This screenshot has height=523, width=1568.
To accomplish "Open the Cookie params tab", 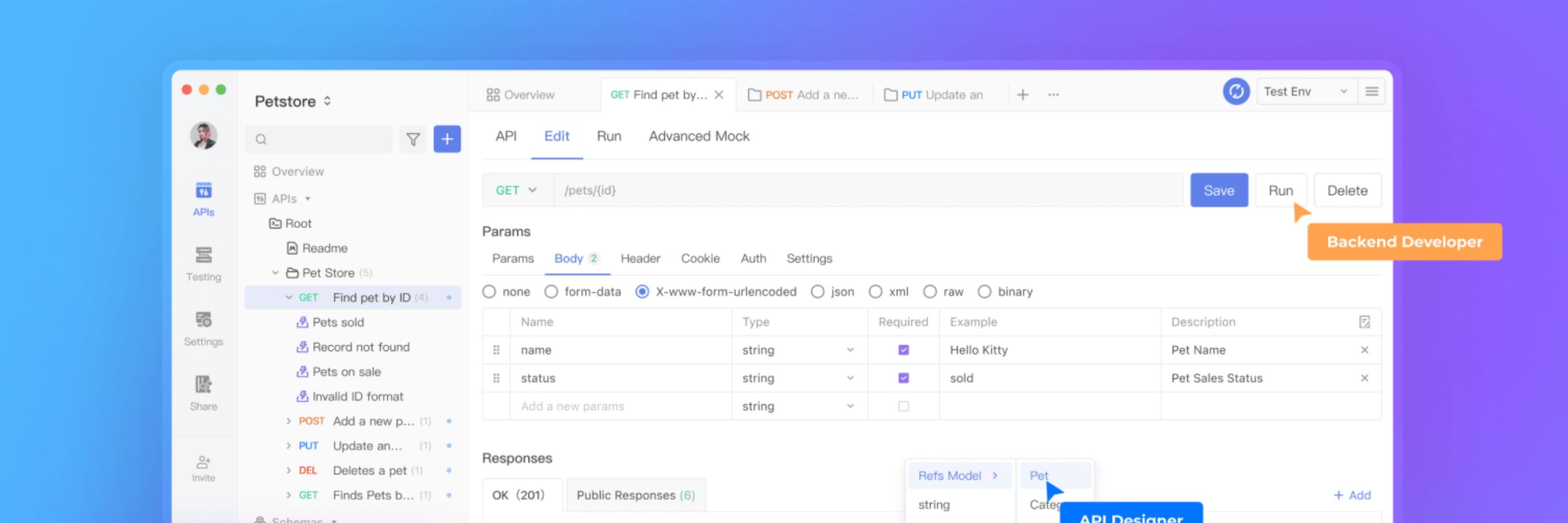I will (x=700, y=259).
